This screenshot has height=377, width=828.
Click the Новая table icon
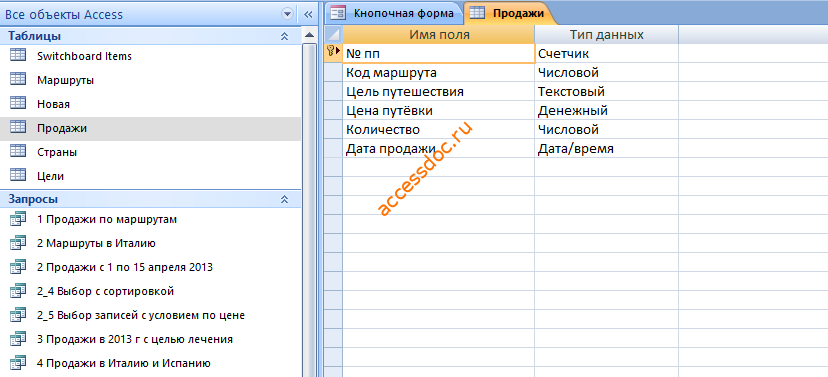click(x=18, y=103)
